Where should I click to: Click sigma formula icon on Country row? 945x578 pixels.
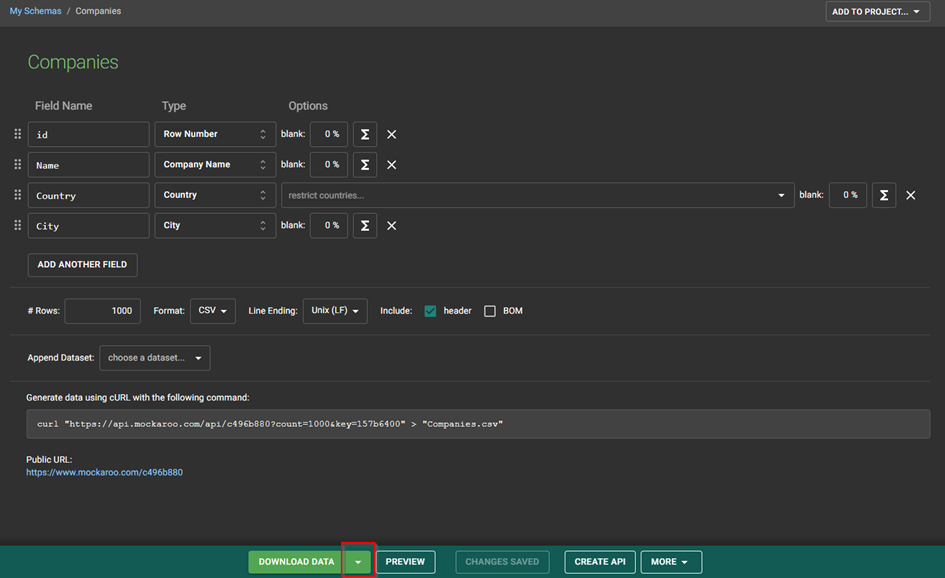pyautogui.click(x=883, y=195)
